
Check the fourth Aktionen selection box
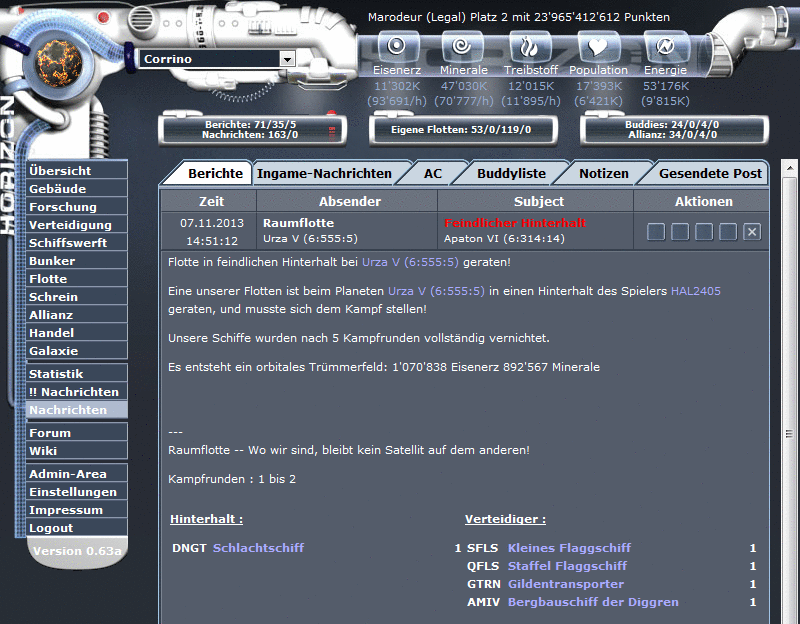(x=728, y=231)
